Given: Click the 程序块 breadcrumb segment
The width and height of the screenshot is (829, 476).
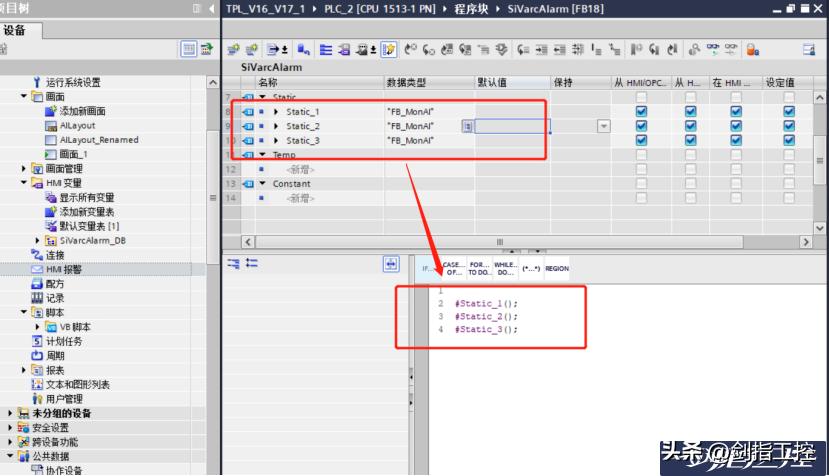Looking at the screenshot, I should (471, 8).
